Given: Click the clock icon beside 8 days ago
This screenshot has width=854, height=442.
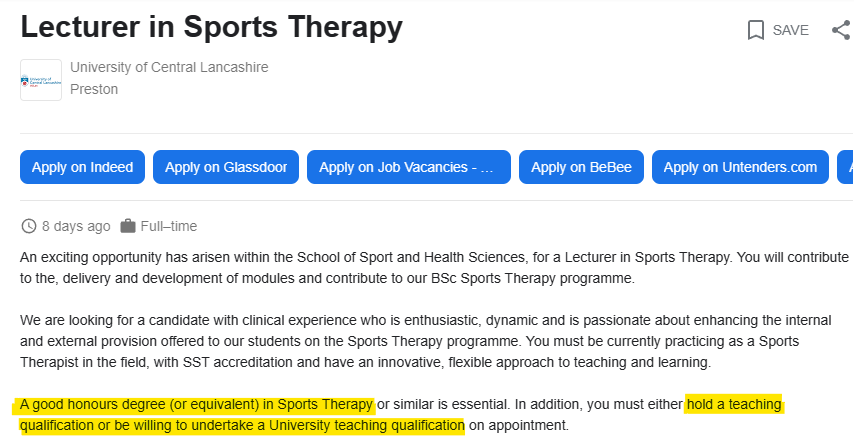Looking at the screenshot, I should 28,226.
